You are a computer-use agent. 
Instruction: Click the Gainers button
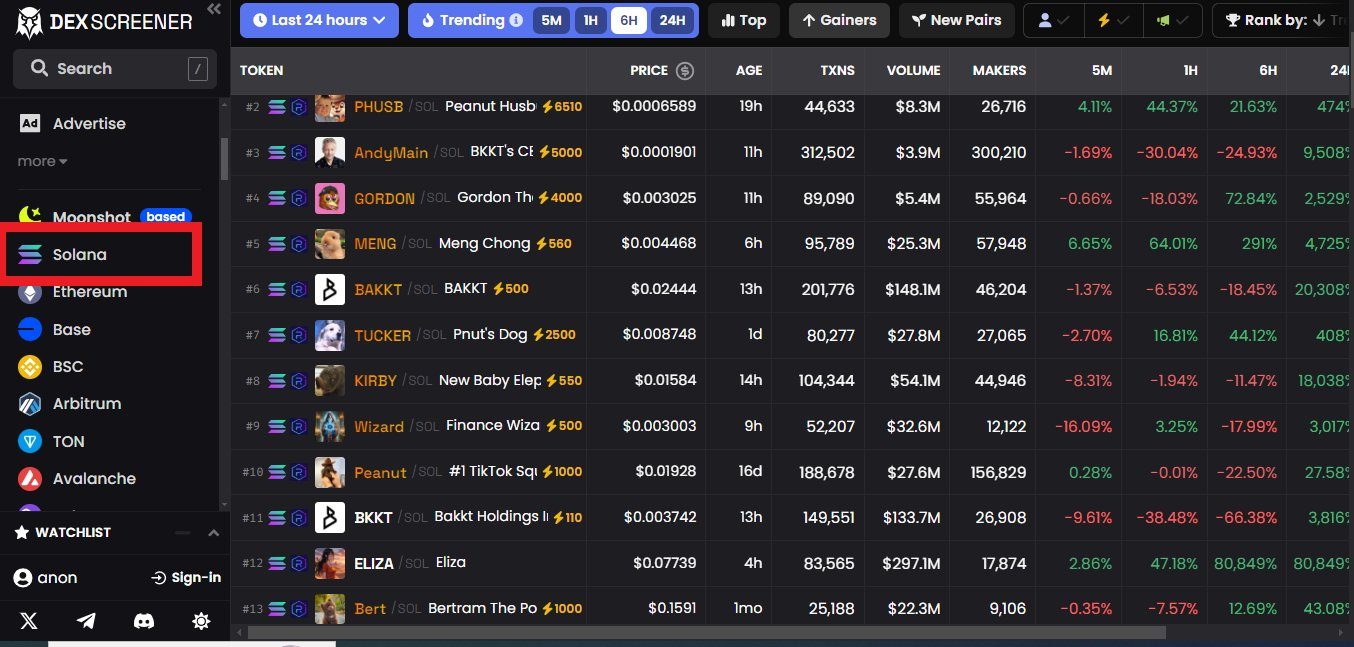pyautogui.click(x=839, y=20)
